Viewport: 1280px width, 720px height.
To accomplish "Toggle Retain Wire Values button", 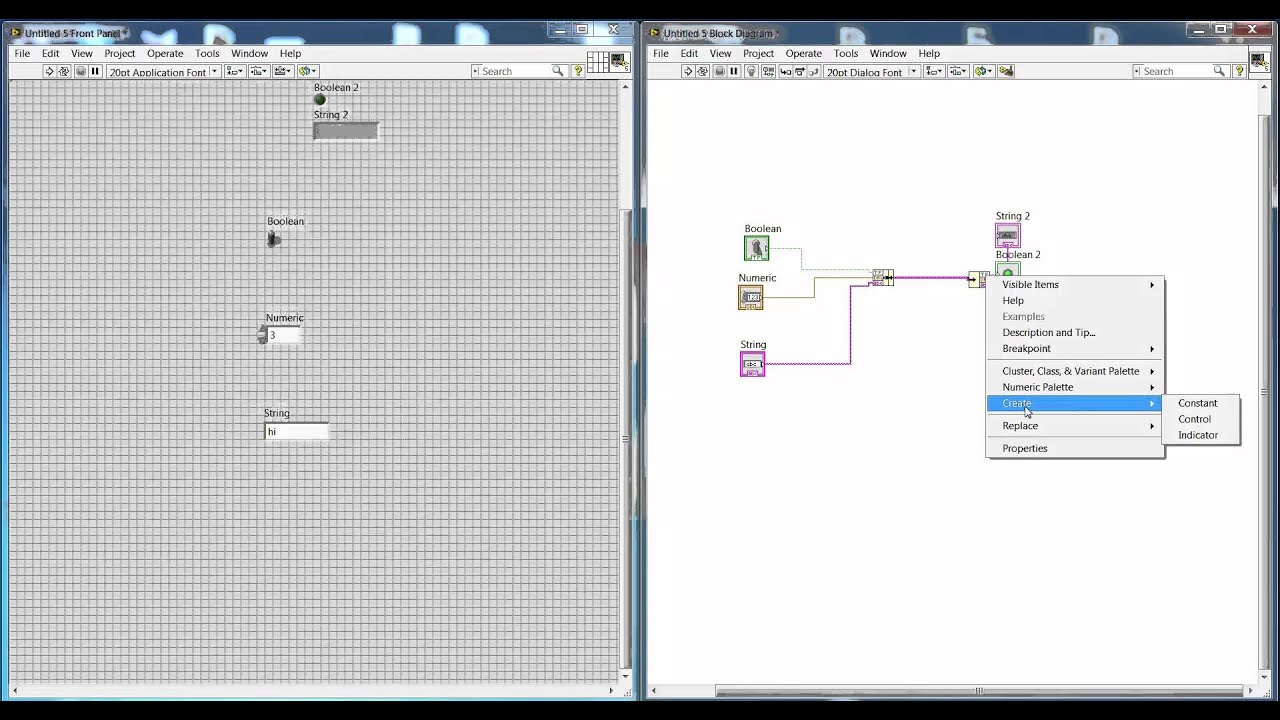I will click(x=767, y=71).
